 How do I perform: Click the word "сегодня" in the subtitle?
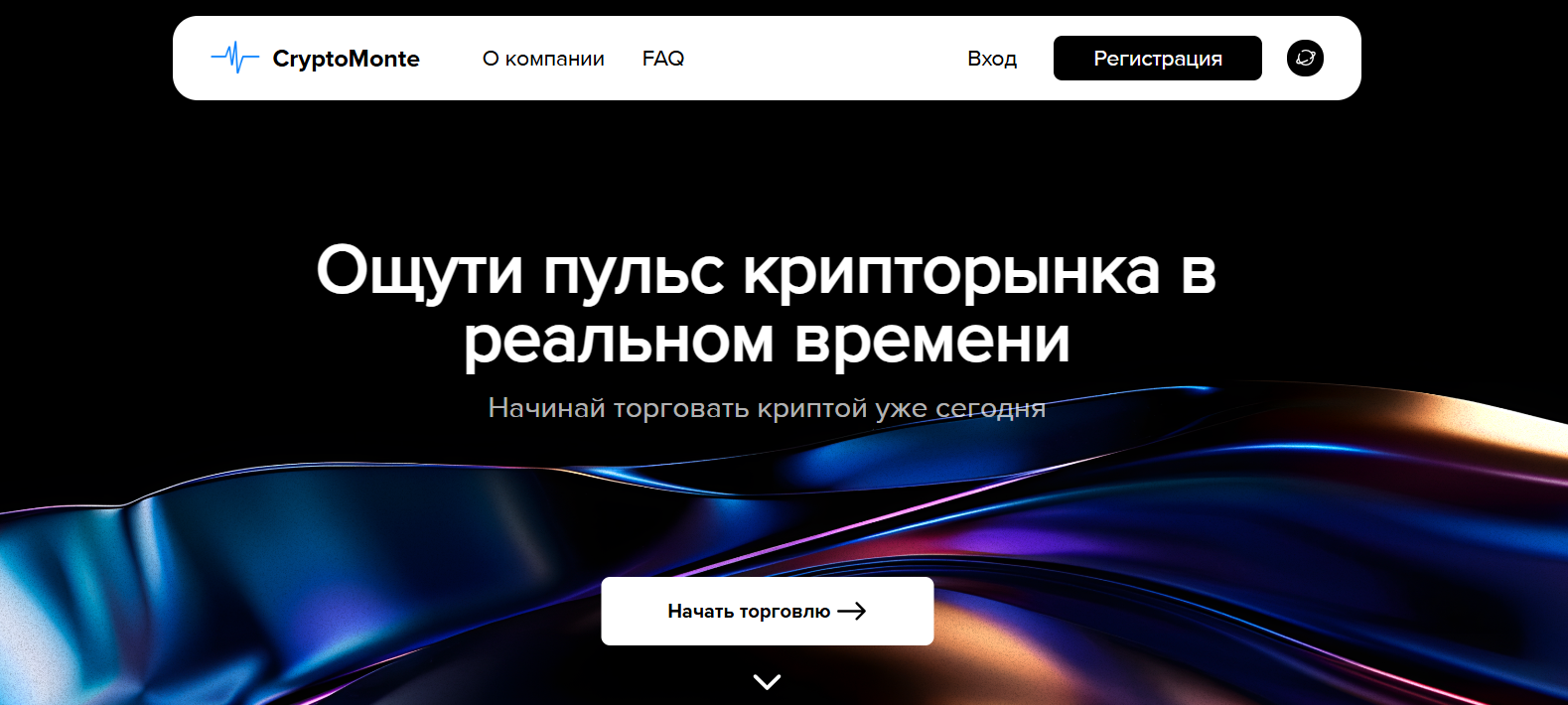pyautogui.click(x=990, y=408)
